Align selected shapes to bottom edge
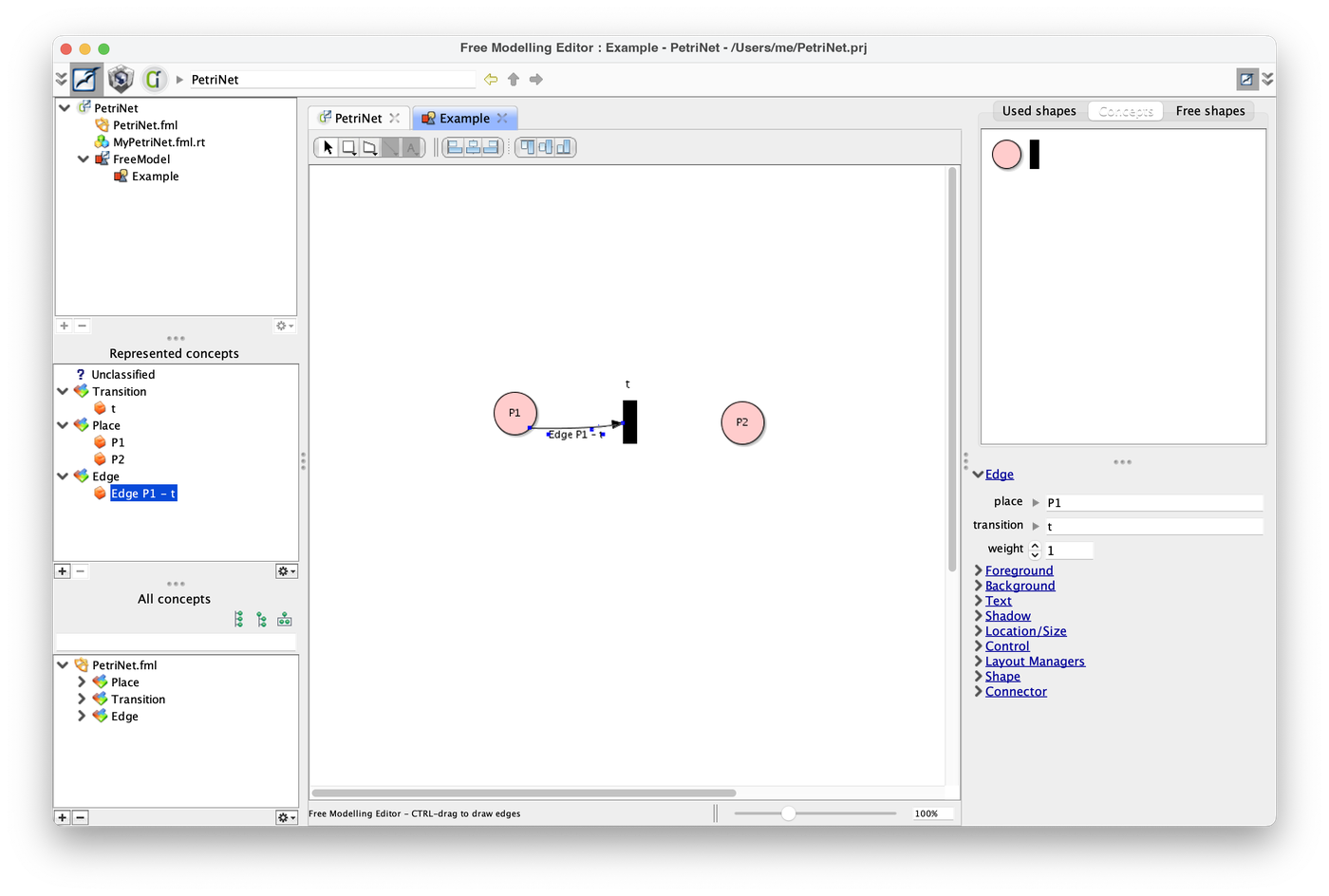The image size is (1329, 896). coord(564,147)
